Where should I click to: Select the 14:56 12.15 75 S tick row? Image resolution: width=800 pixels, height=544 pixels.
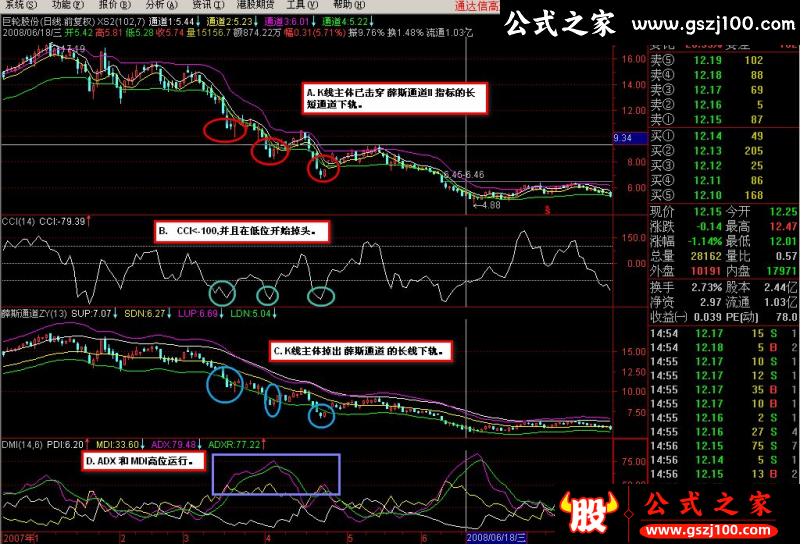pos(723,446)
